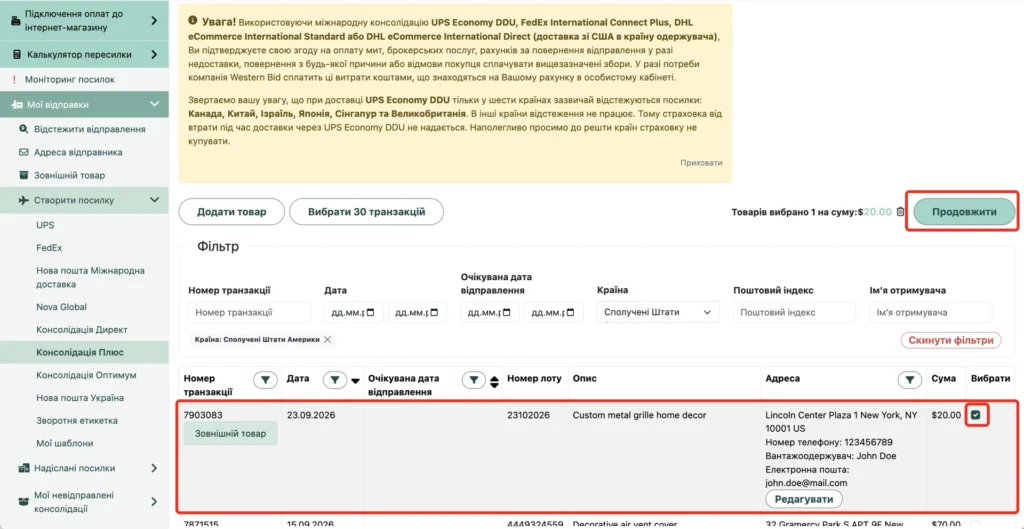1024x529 pixels.
Task: Click the Вибрати 30 транзакцій button
Action: click(x=366, y=212)
